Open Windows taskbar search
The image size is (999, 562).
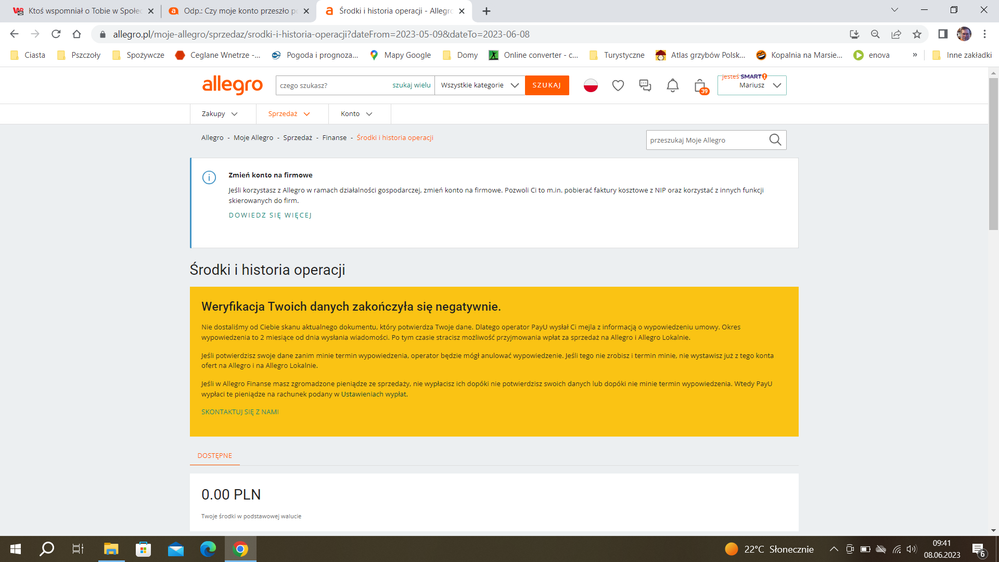tap(47, 549)
